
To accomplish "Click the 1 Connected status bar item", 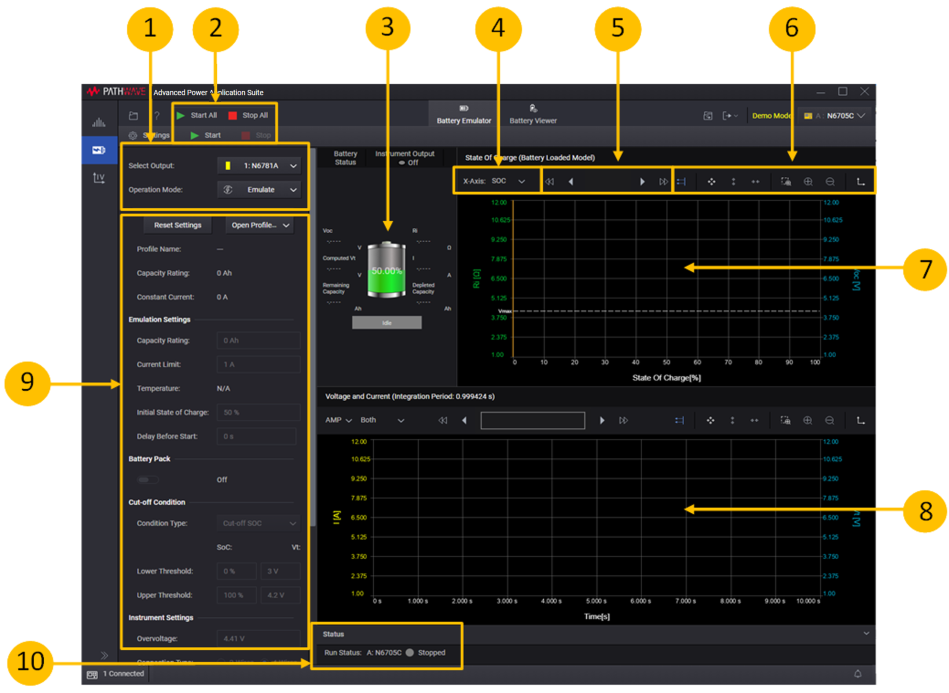I will pyautogui.click(x=116, y=674).
